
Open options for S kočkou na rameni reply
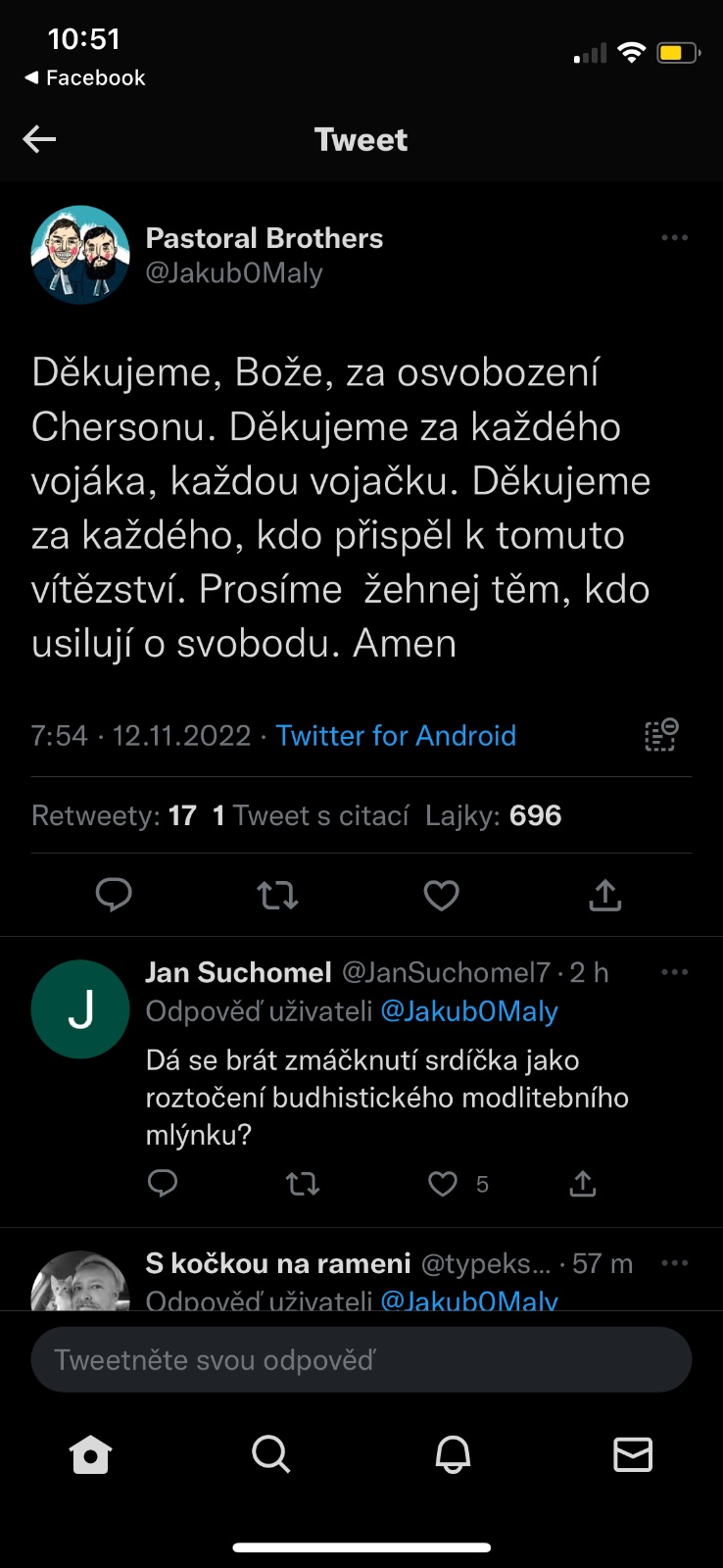point(674,1263)
